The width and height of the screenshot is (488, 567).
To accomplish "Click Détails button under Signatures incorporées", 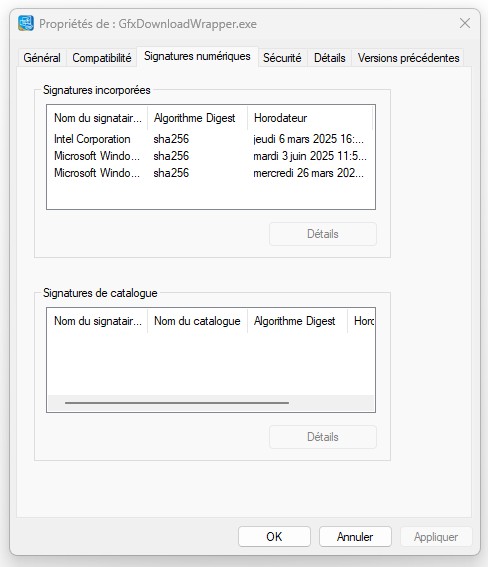I will [x=323, y=234].
